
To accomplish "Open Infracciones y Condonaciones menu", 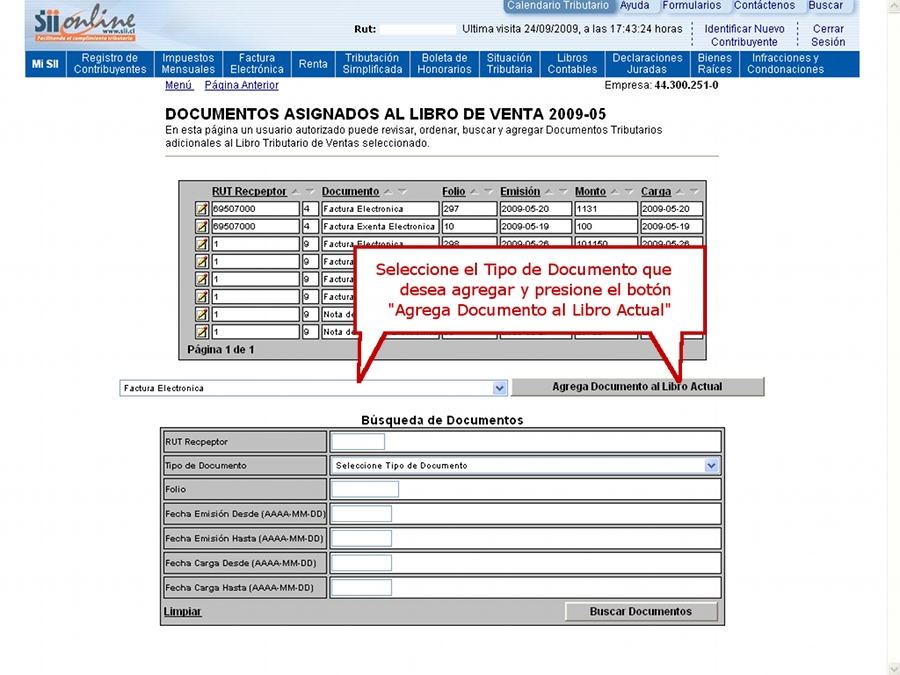I will 785,64.
